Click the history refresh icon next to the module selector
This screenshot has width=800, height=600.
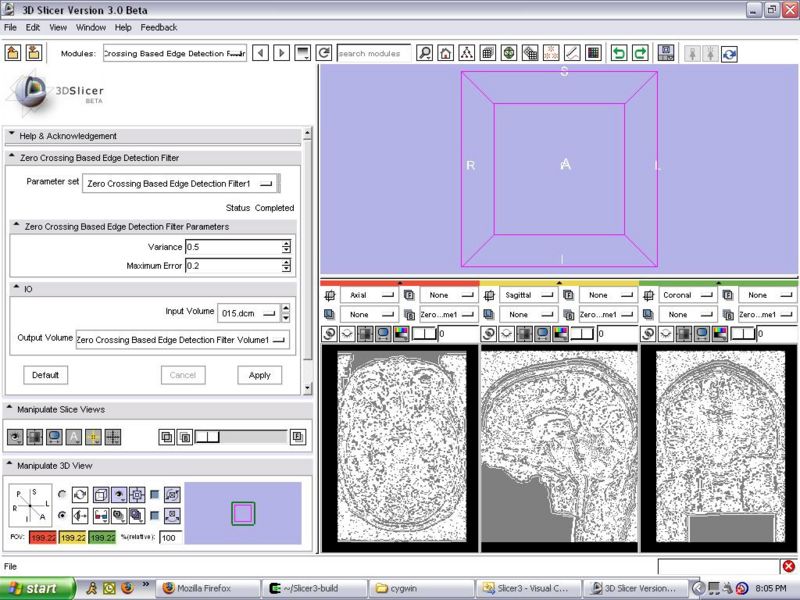pyautogui.click(x=323, y=53)
